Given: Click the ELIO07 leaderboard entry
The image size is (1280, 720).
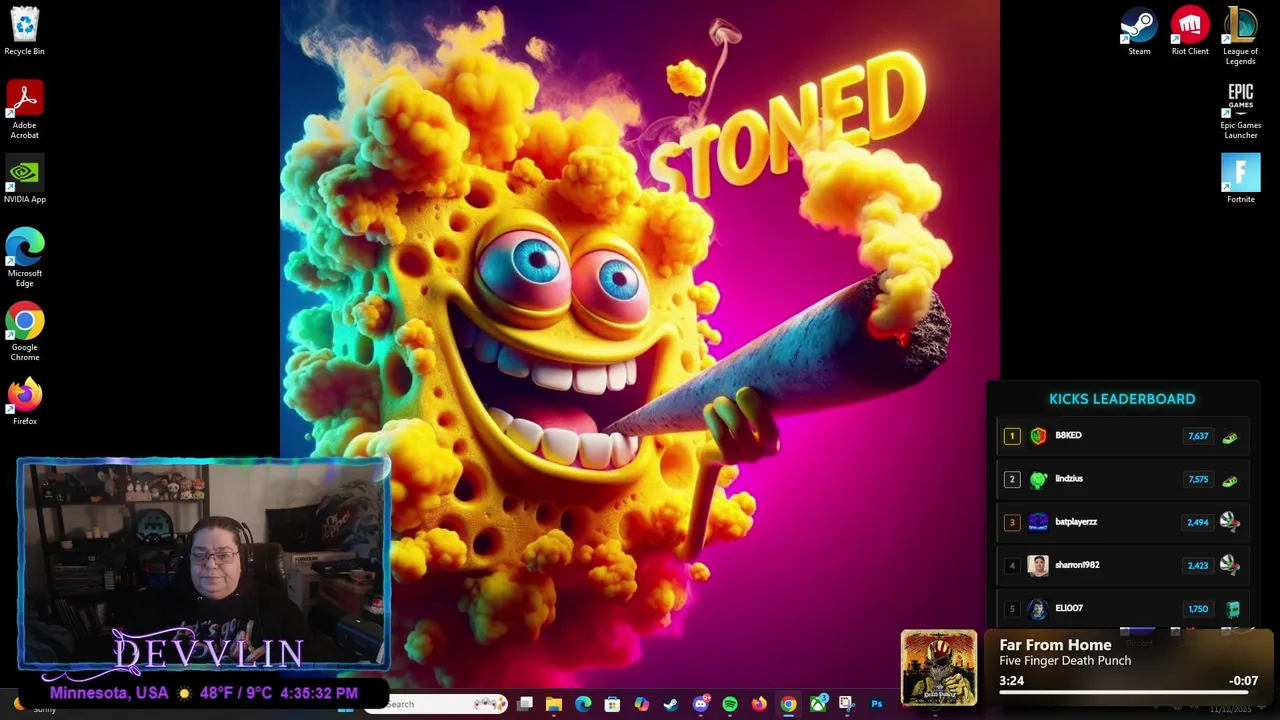Looking at the screenshot, I should (x=1122, y=608).
